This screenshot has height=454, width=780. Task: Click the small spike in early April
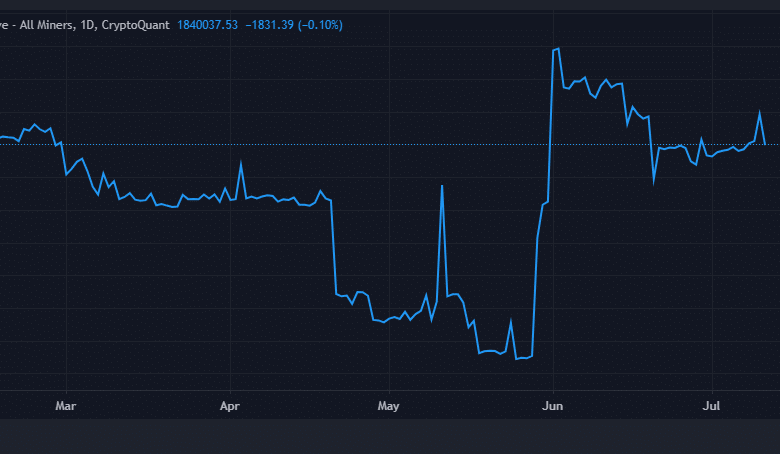pyautogui.click(x=241, y=163)
